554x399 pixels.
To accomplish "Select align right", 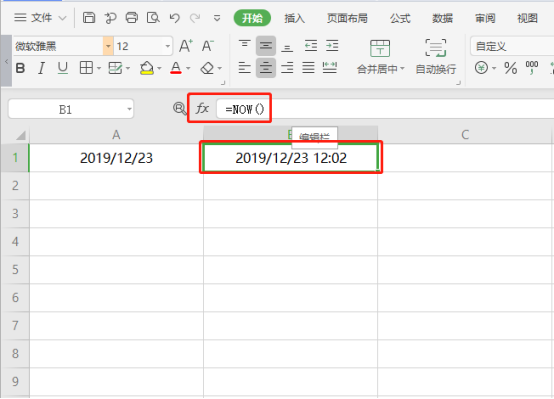I will [x=287, y=68].
